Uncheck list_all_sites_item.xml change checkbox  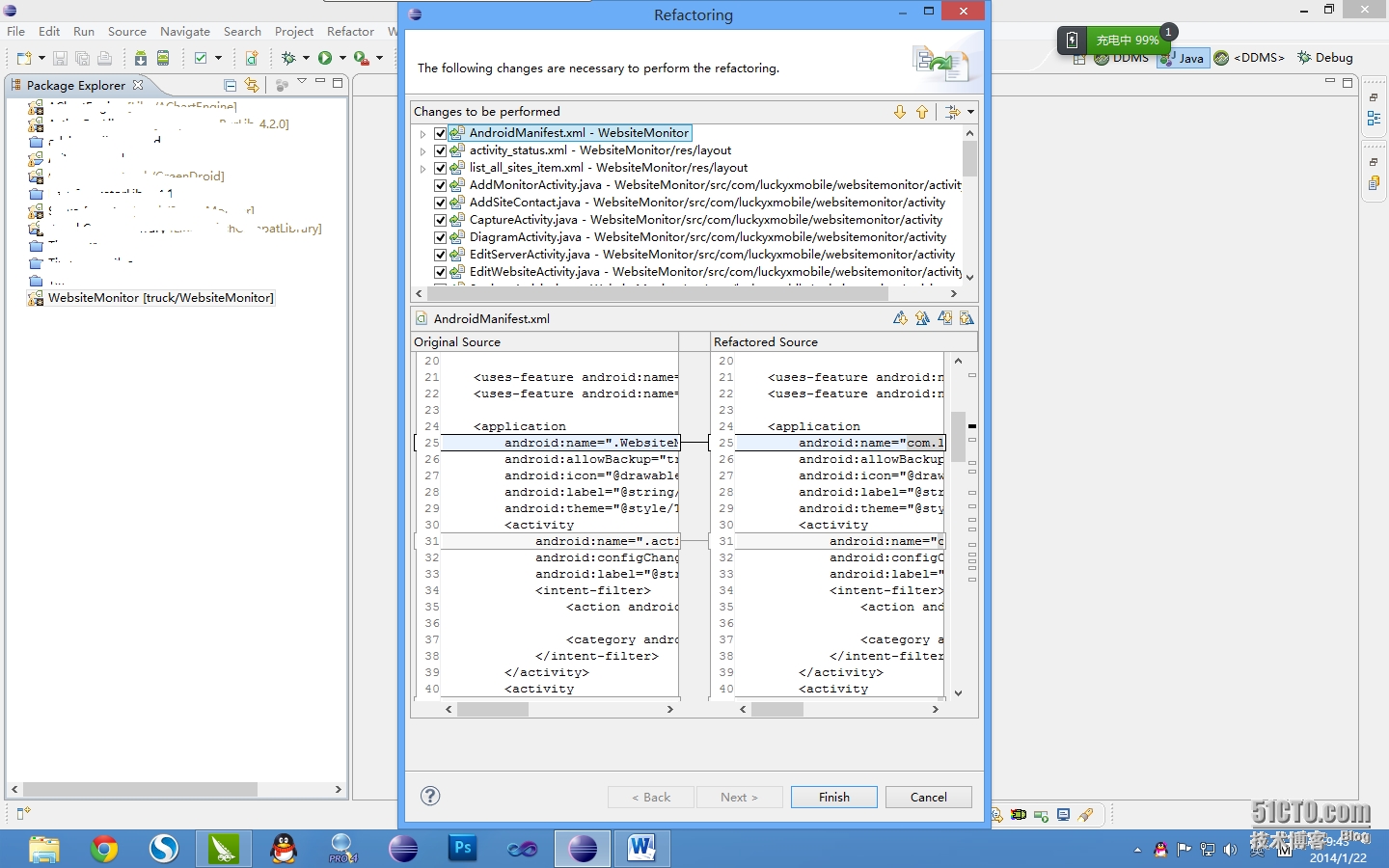pyautogui.click(x=440, y=168)
